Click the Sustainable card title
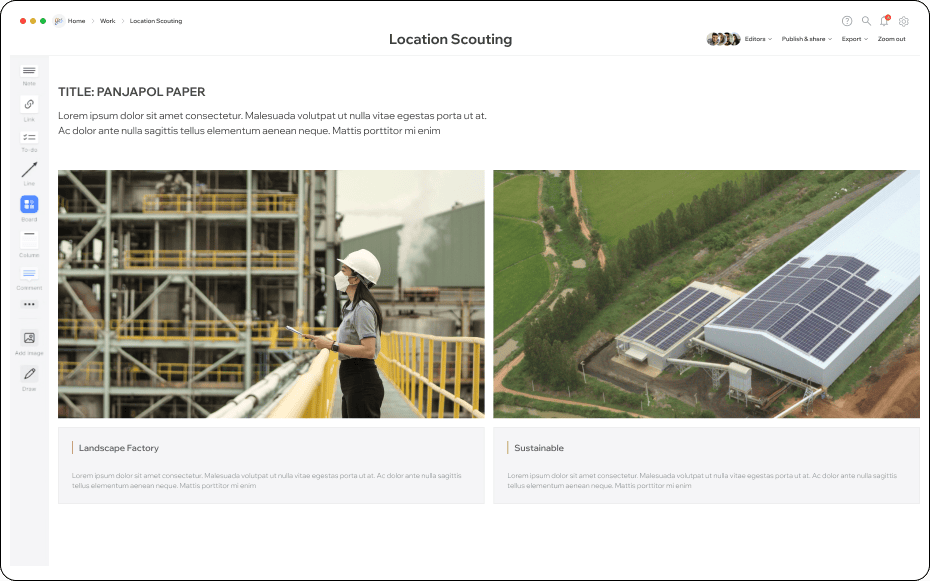The image size is (930, 581). [x=539, y=448]
